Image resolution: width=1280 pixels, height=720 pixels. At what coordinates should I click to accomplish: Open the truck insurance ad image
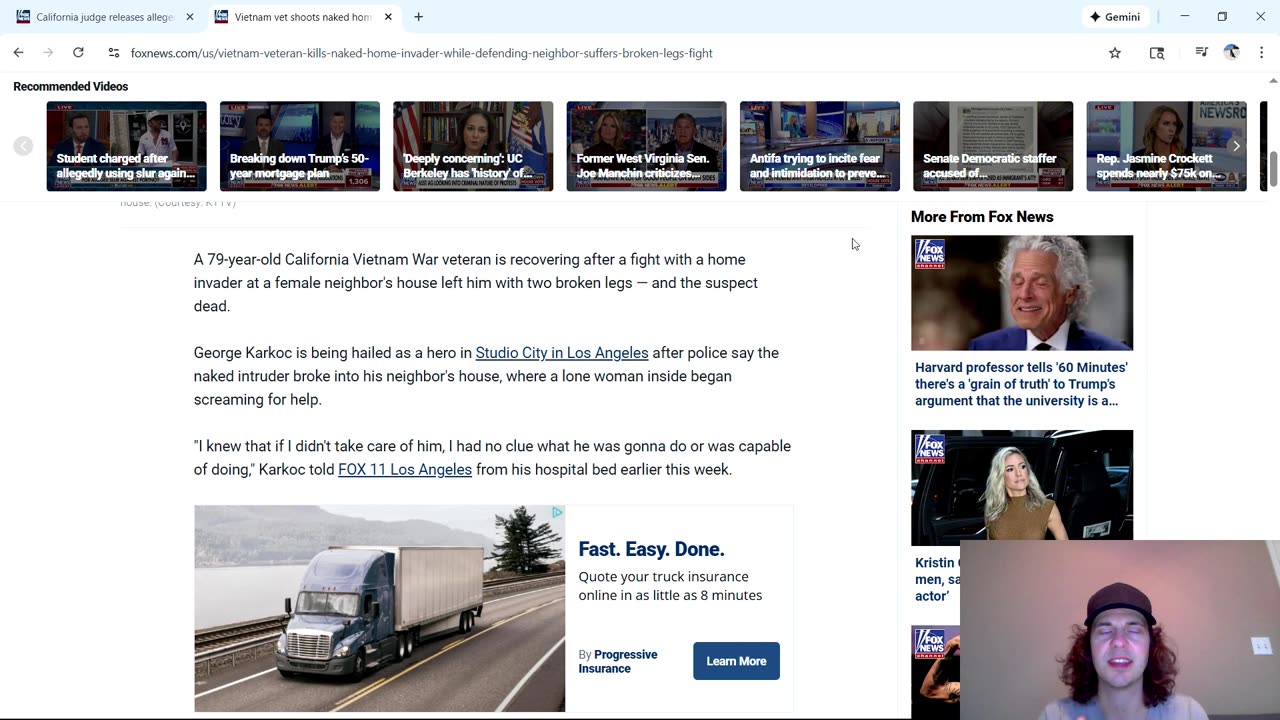coord(379,609)
